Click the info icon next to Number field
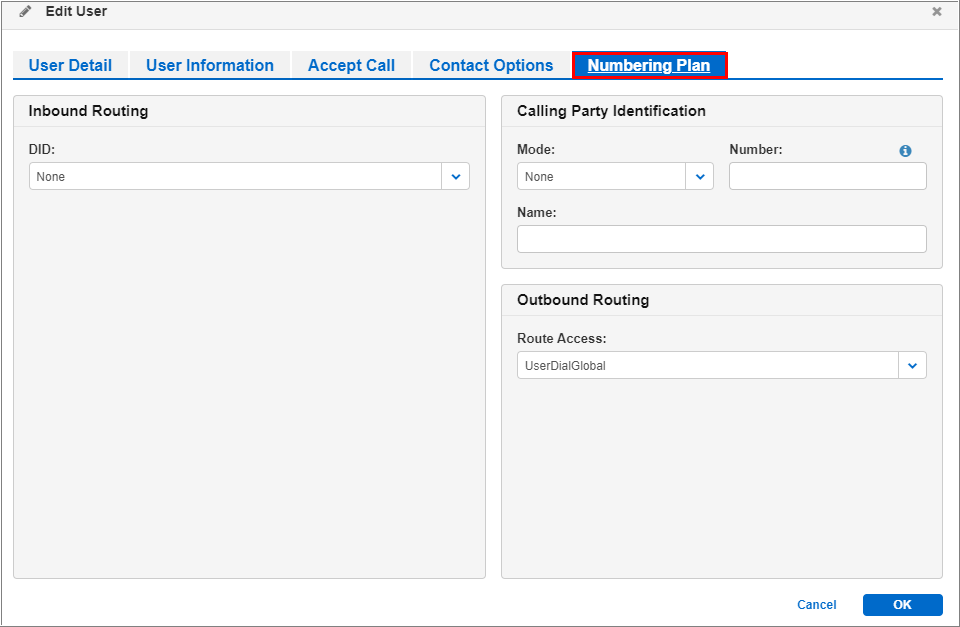This screenshot has height=627, width=960. point(905,150)
